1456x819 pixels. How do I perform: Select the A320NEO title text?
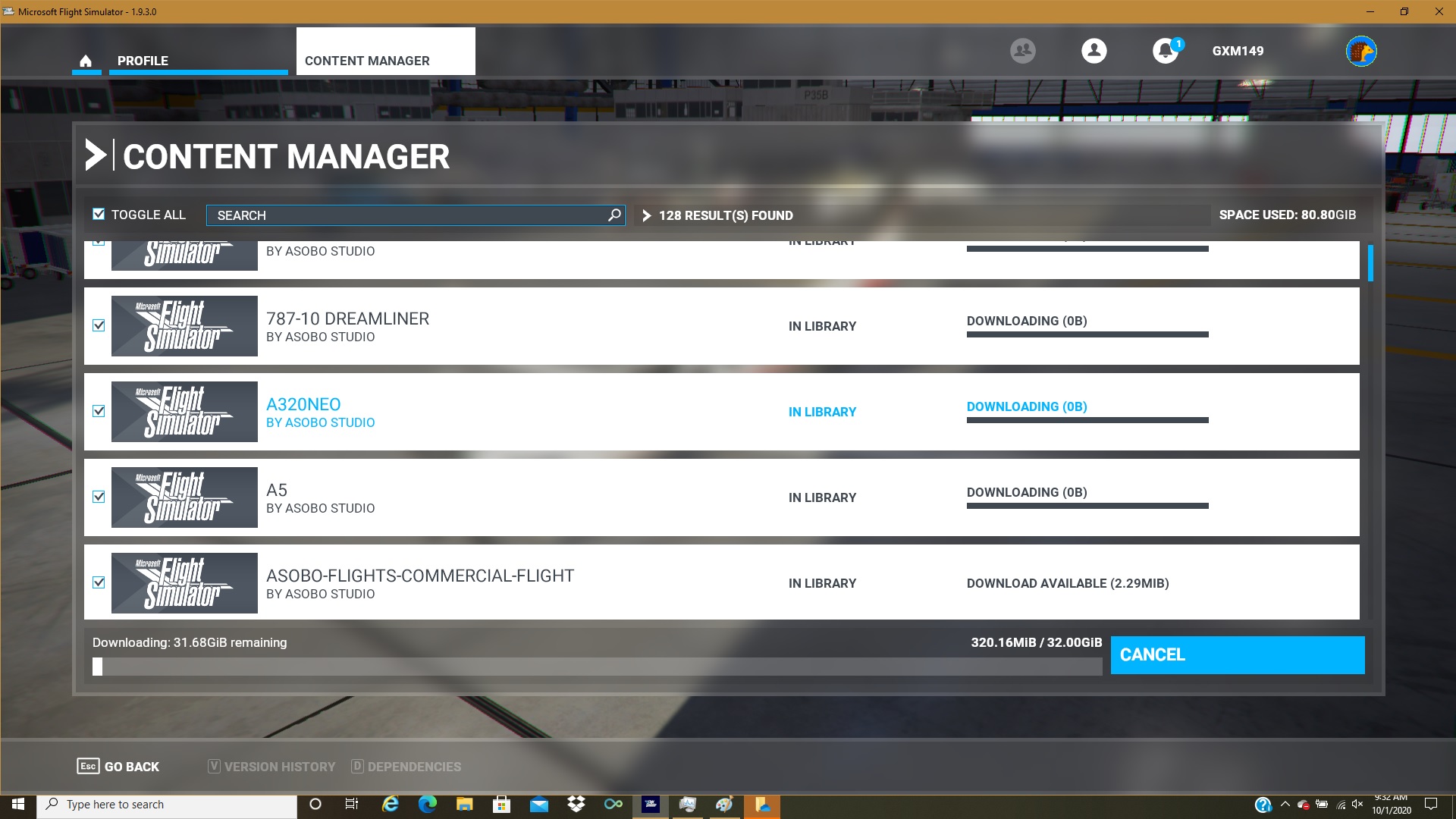[303, 404]
